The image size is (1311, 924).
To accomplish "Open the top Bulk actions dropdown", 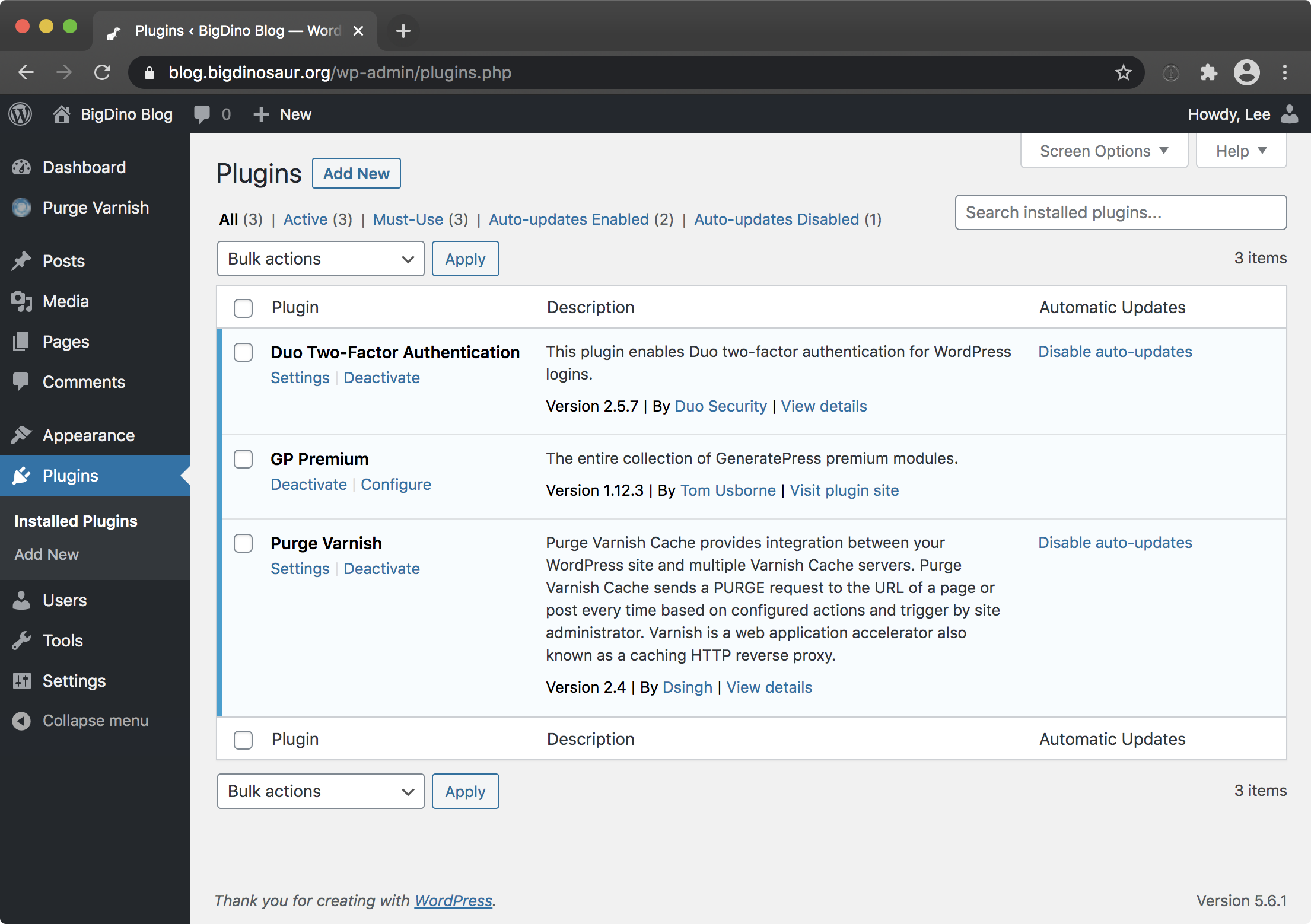I will (x=320, y=259).
